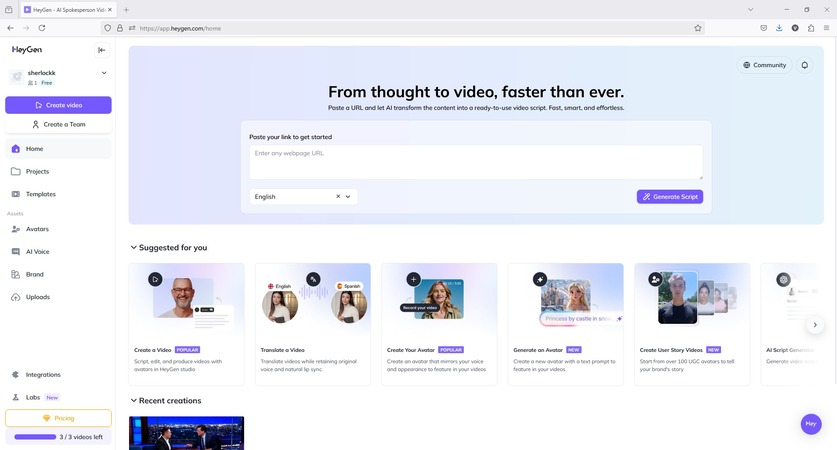Collapse the Recent creations section
This screenshot has height=450, width=837.
tap(133, 400)
